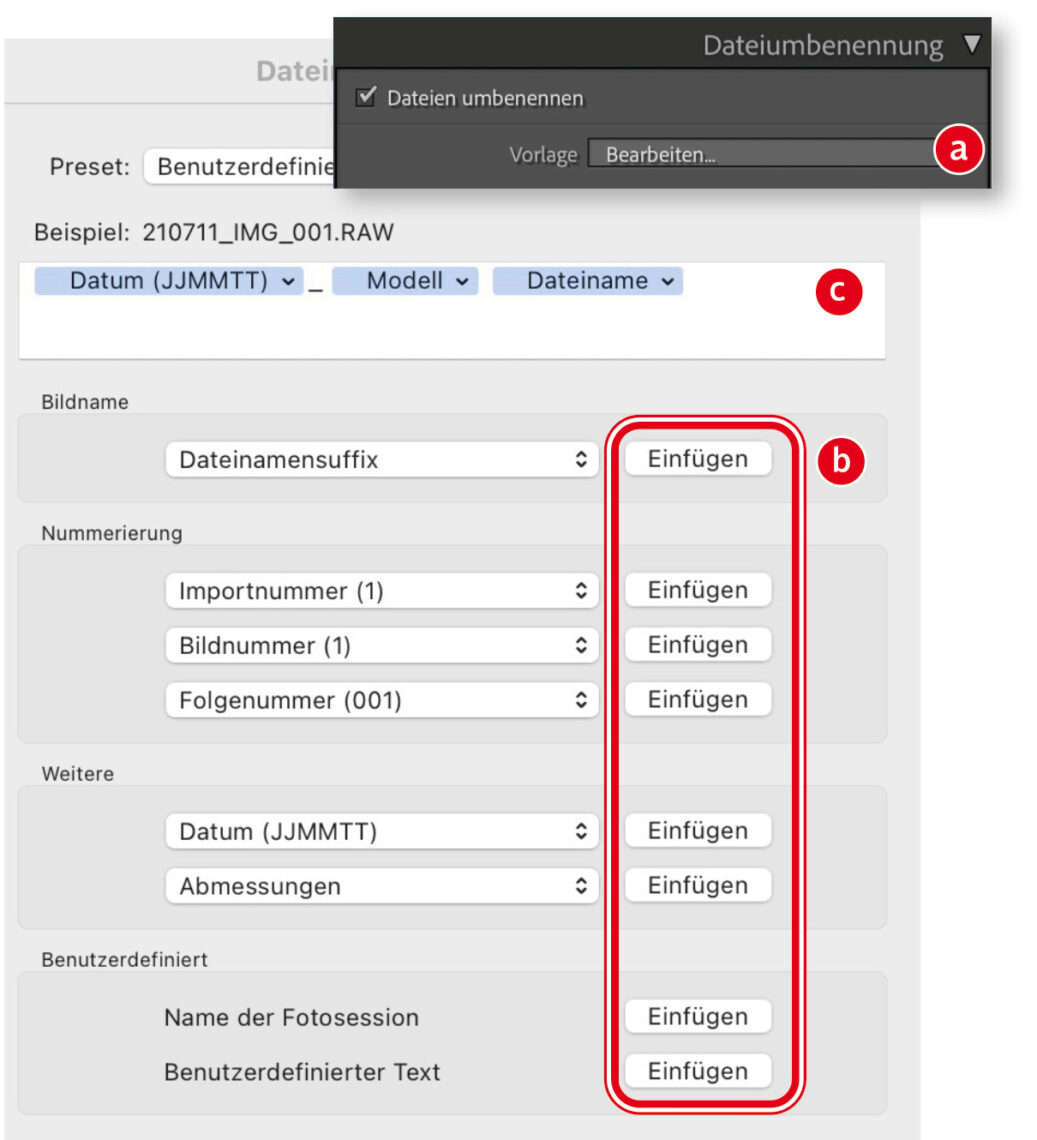Open the Dateinamensuffix dropdown

381,460
